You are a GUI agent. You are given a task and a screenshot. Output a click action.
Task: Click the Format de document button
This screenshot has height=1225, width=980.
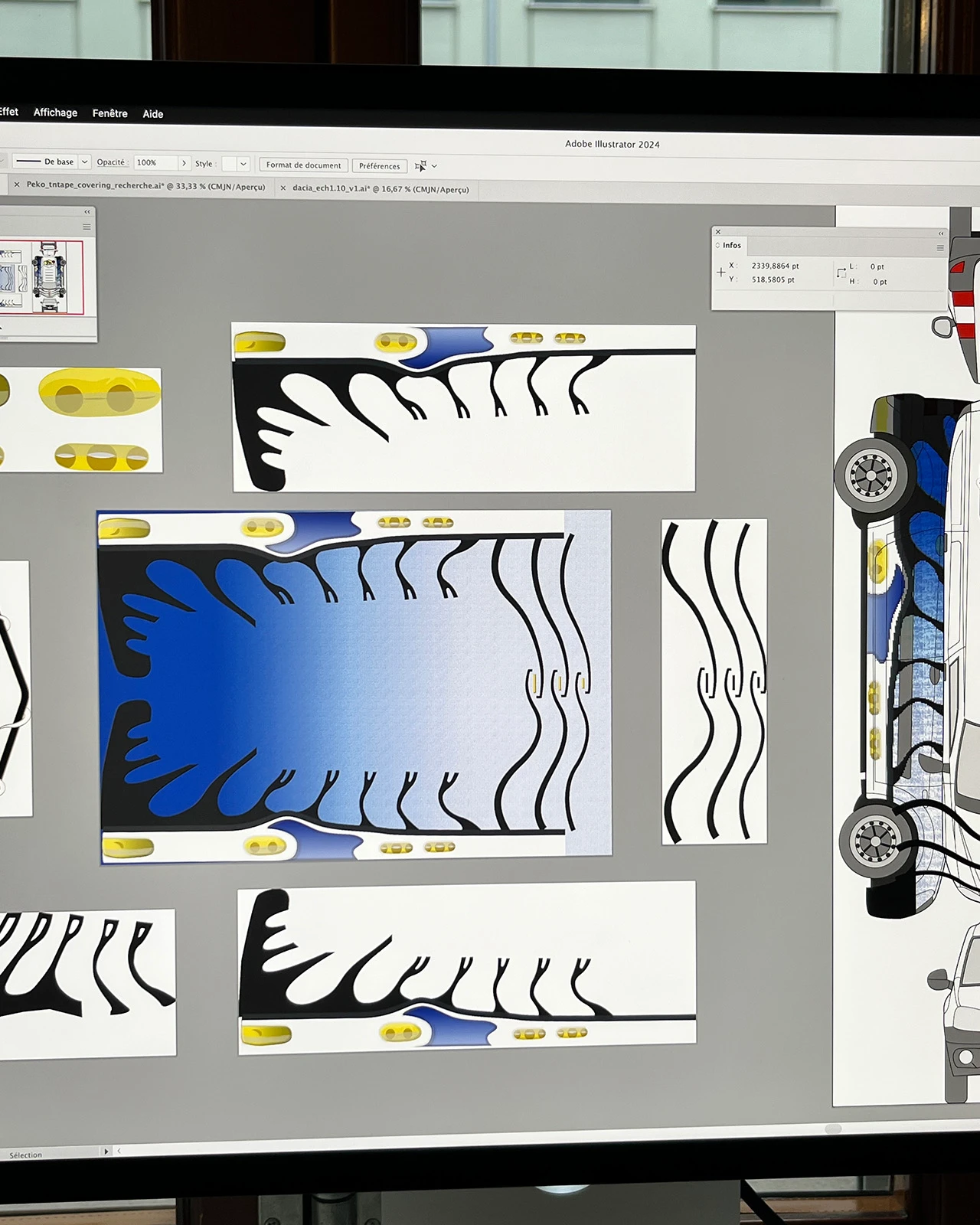(x=304, y=165)
